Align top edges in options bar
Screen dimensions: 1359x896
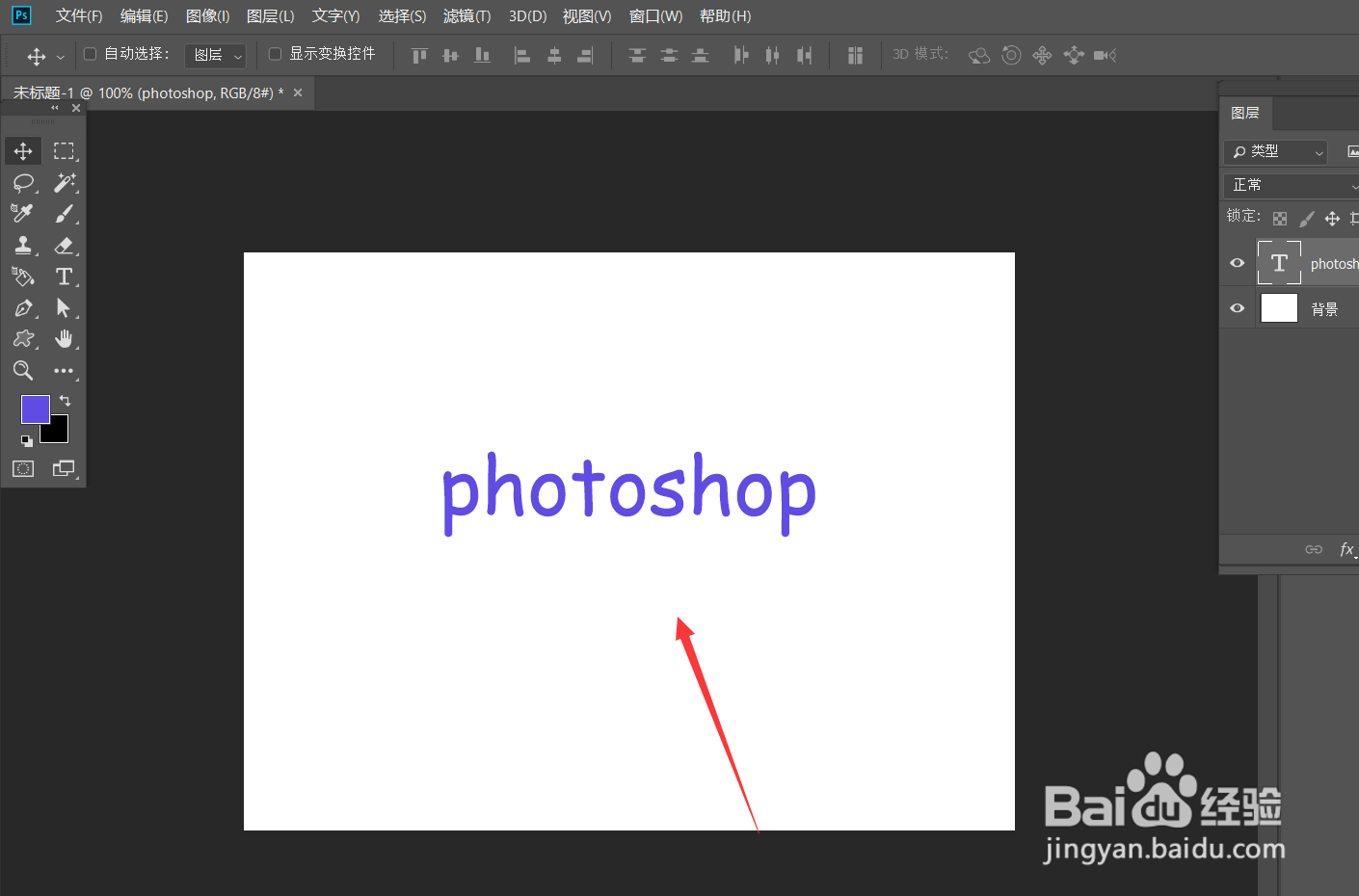pos(419,56)
